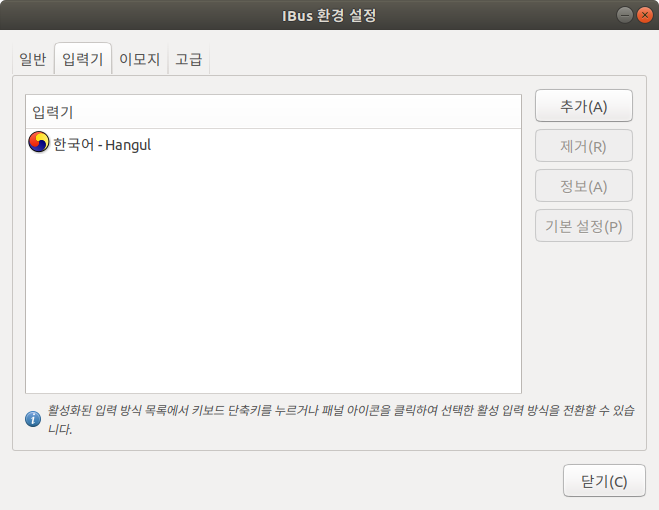
Task: Open the 이모지 tab
Action: click(x=140, y=59)
